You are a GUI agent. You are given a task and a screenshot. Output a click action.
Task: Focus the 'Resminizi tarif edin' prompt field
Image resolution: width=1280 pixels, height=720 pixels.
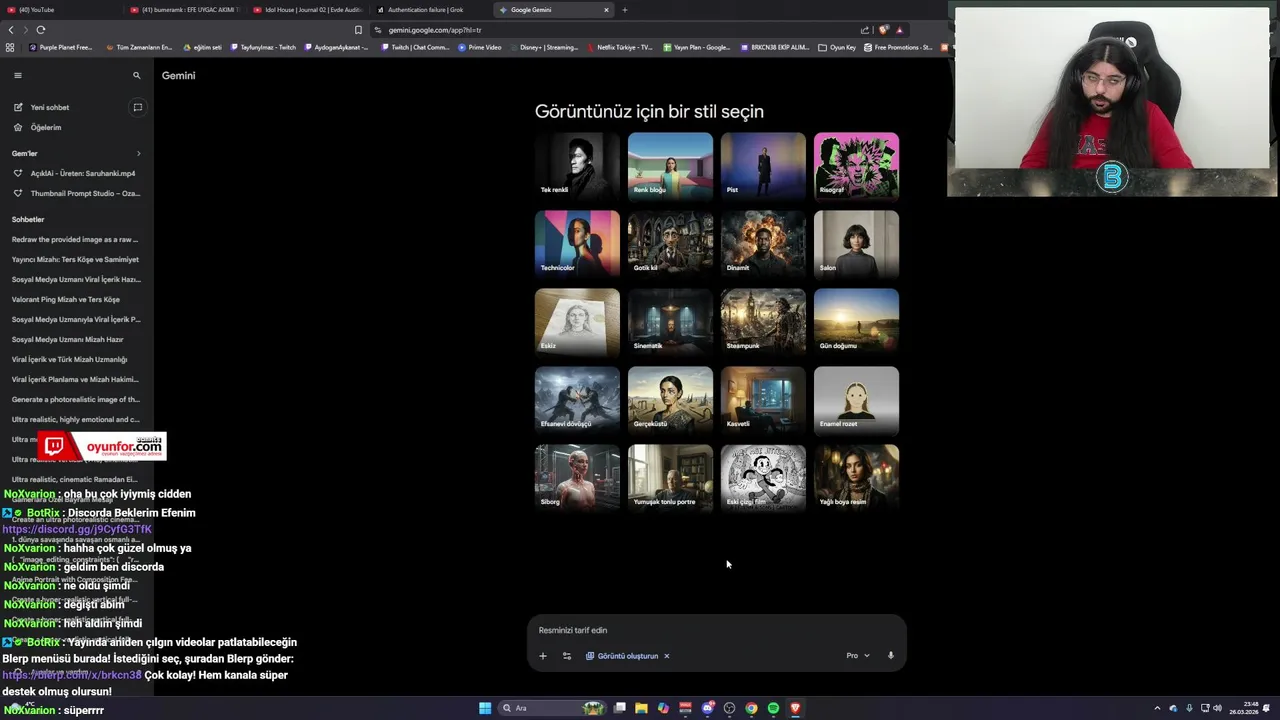tap(716, 630)
